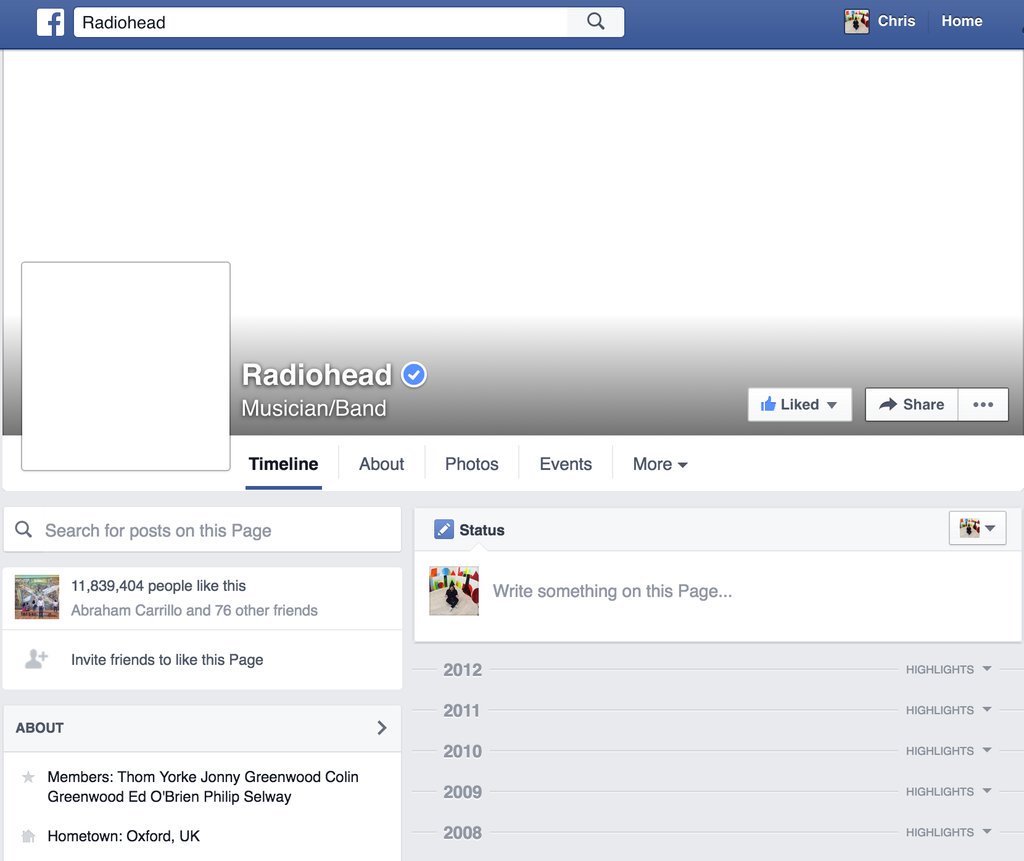
Task: Jump to 2010 on the timeline
Action: (x=462, y=751)
